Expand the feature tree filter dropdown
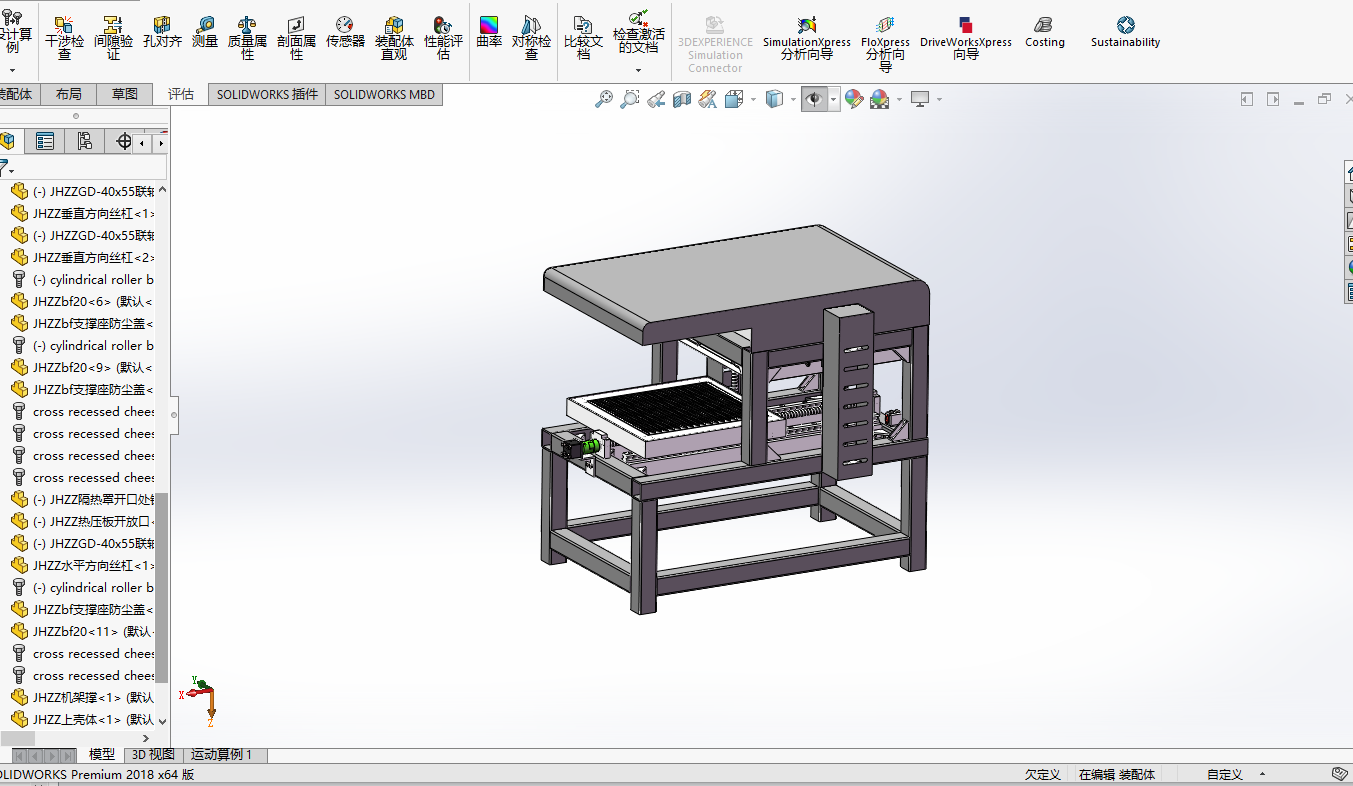The width and height of the screenshot is (1353, 786). coord(11,171)
